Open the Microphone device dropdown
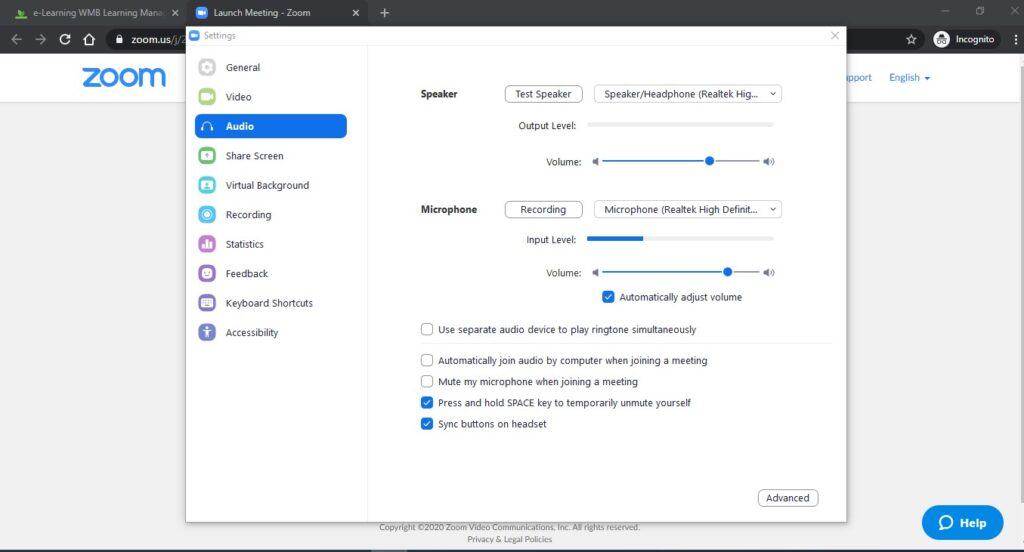The image size is (1024, 552). point(688,210)
